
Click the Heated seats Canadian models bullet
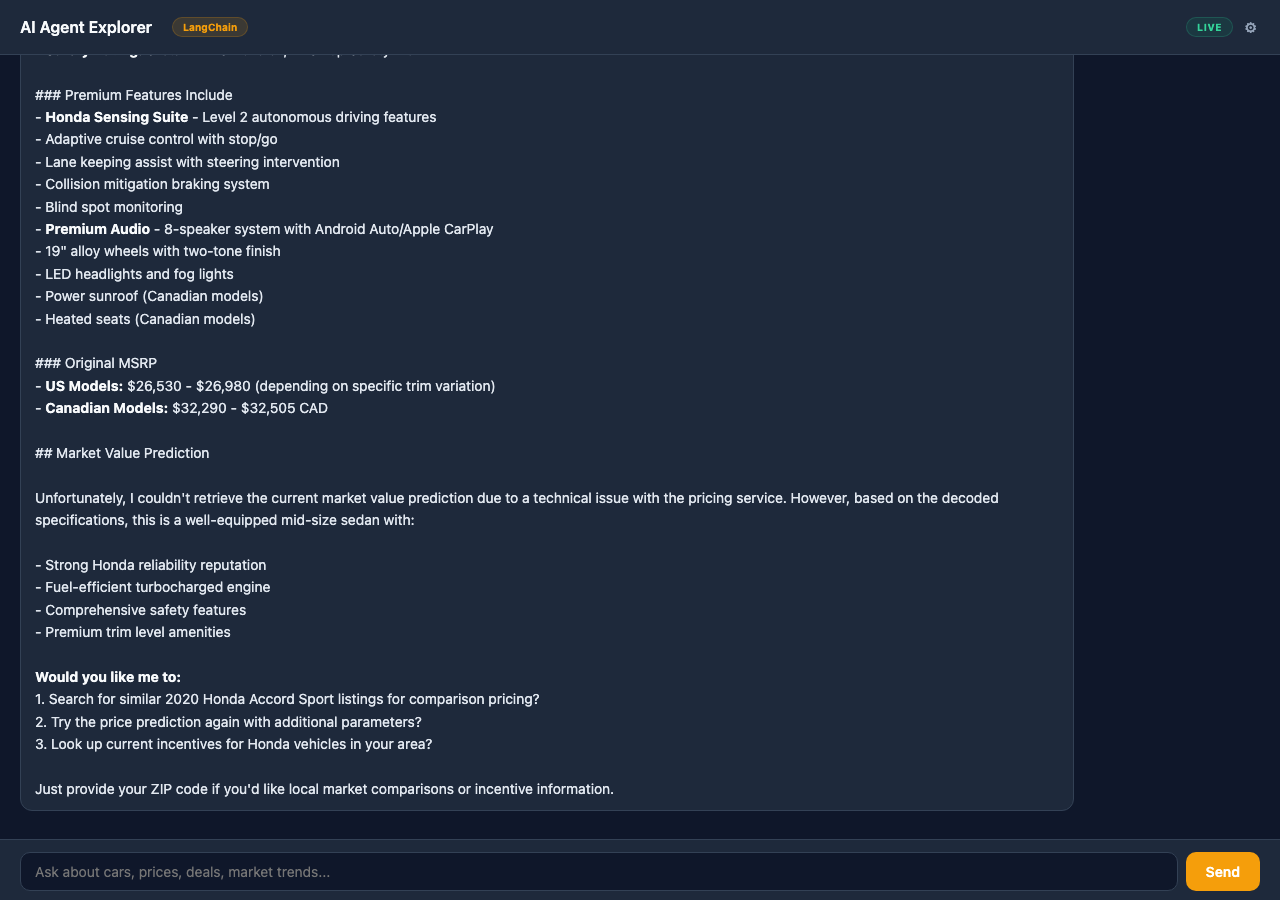pos(145,318)
